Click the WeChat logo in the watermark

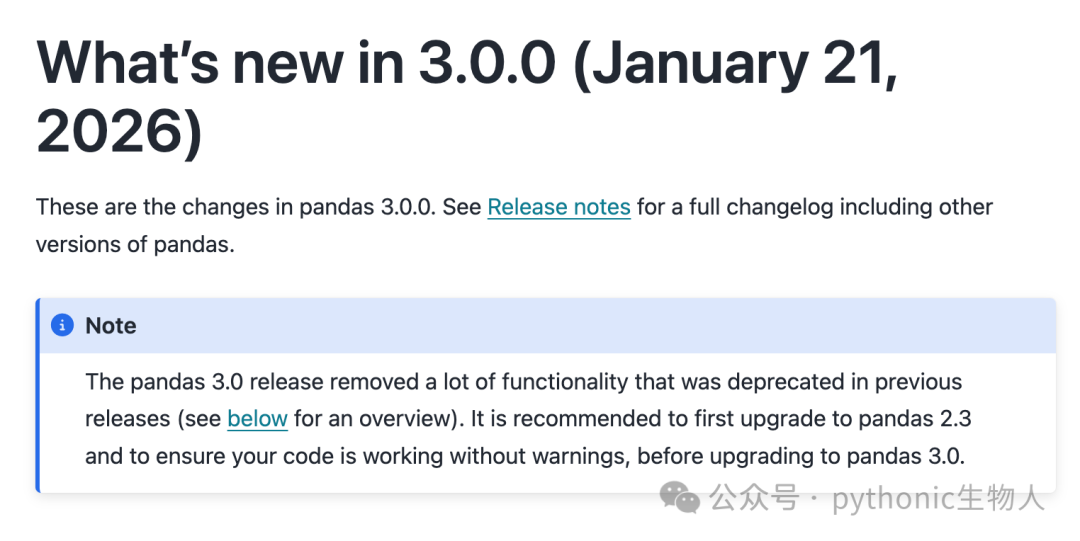click(x=680, y=497)
